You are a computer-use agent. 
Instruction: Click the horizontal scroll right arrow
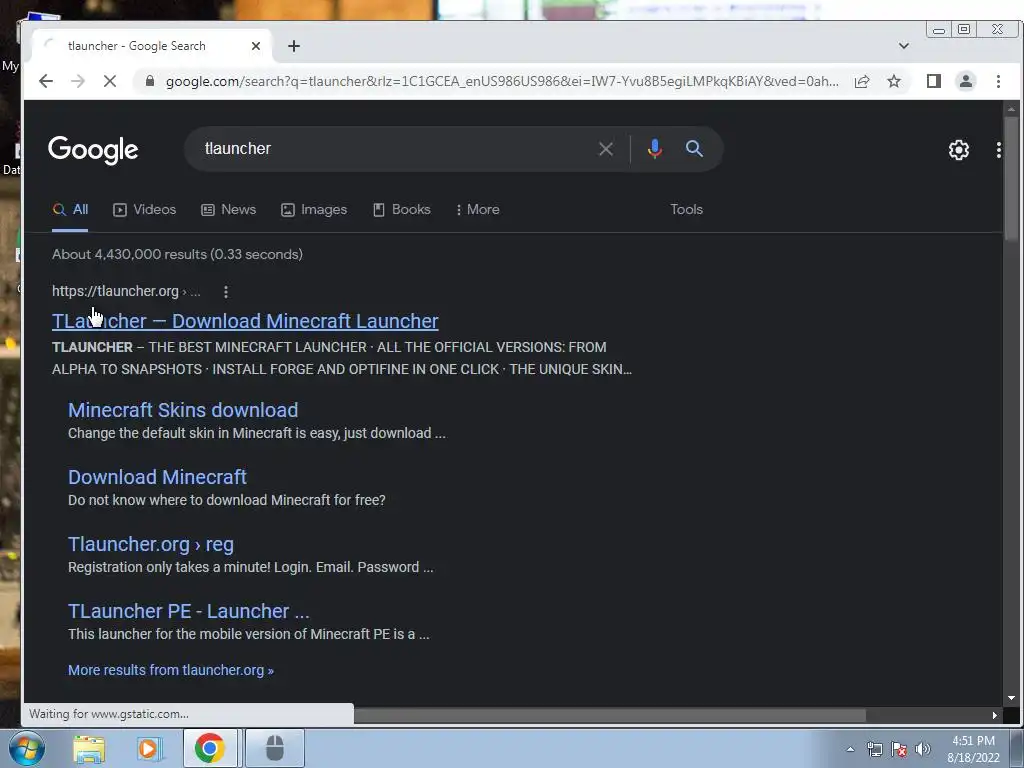click(995, 716)
